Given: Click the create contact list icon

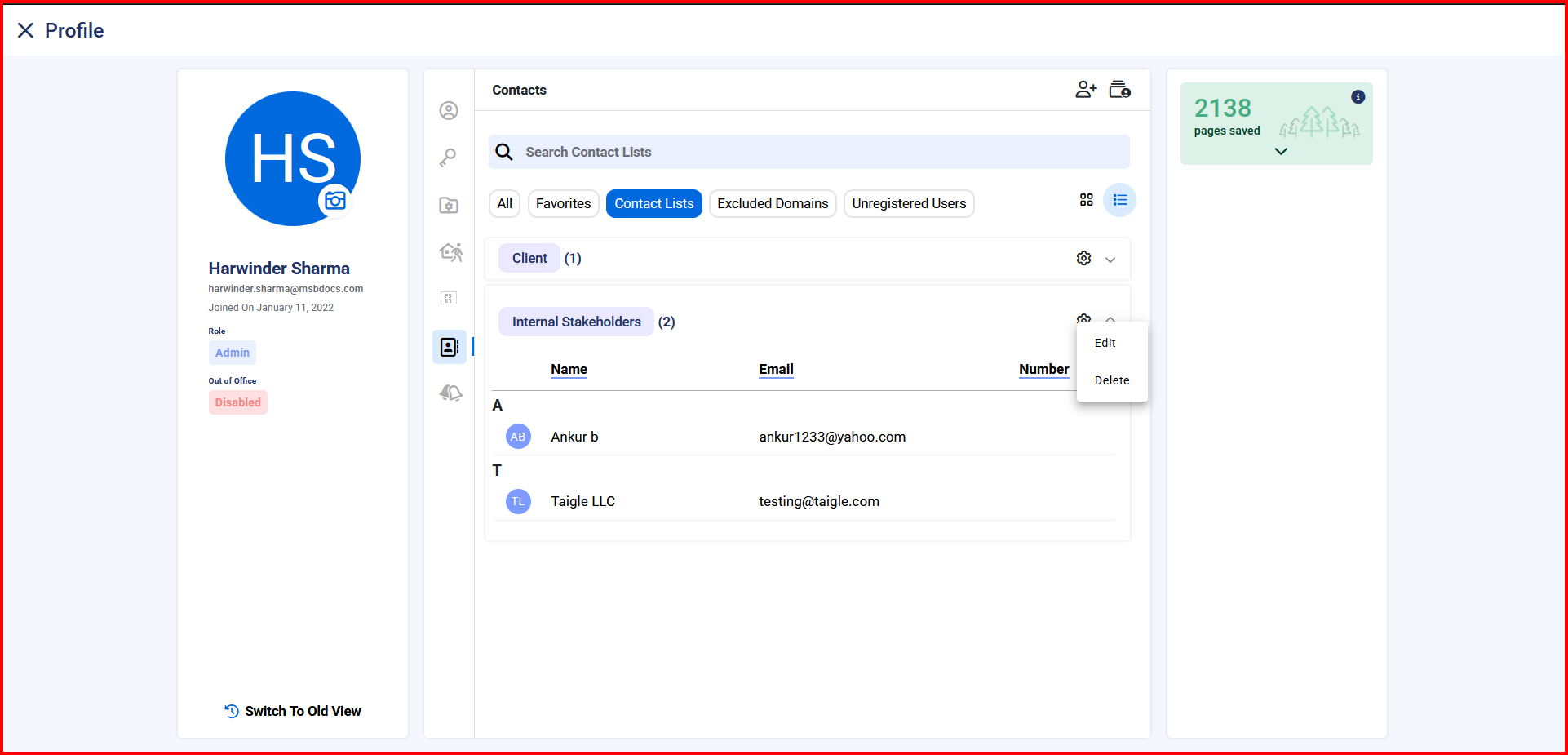Looking at the screenshot, I should pyautogui.click(x=1119, y=90).
